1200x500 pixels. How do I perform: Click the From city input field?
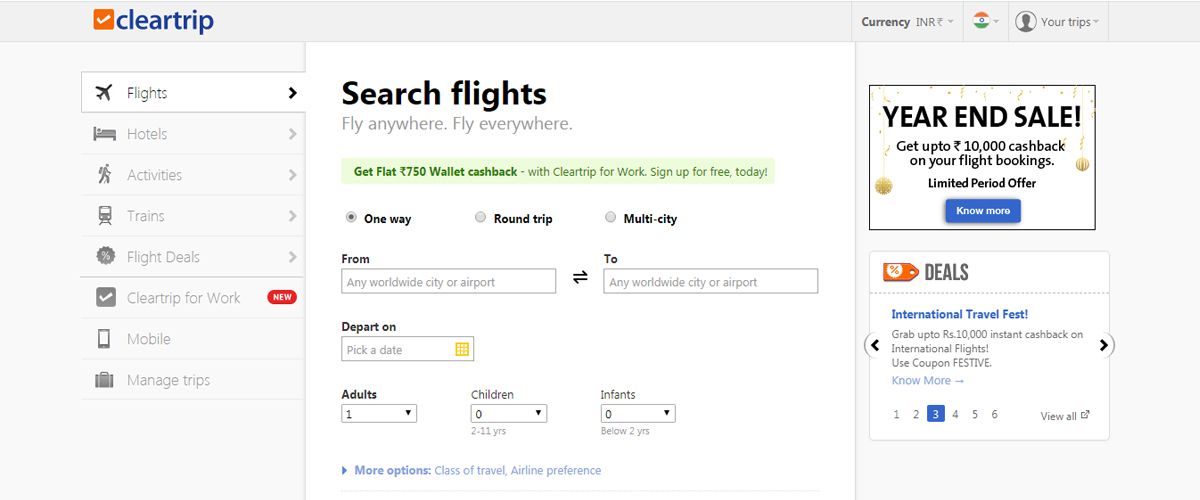click(448, 282)
